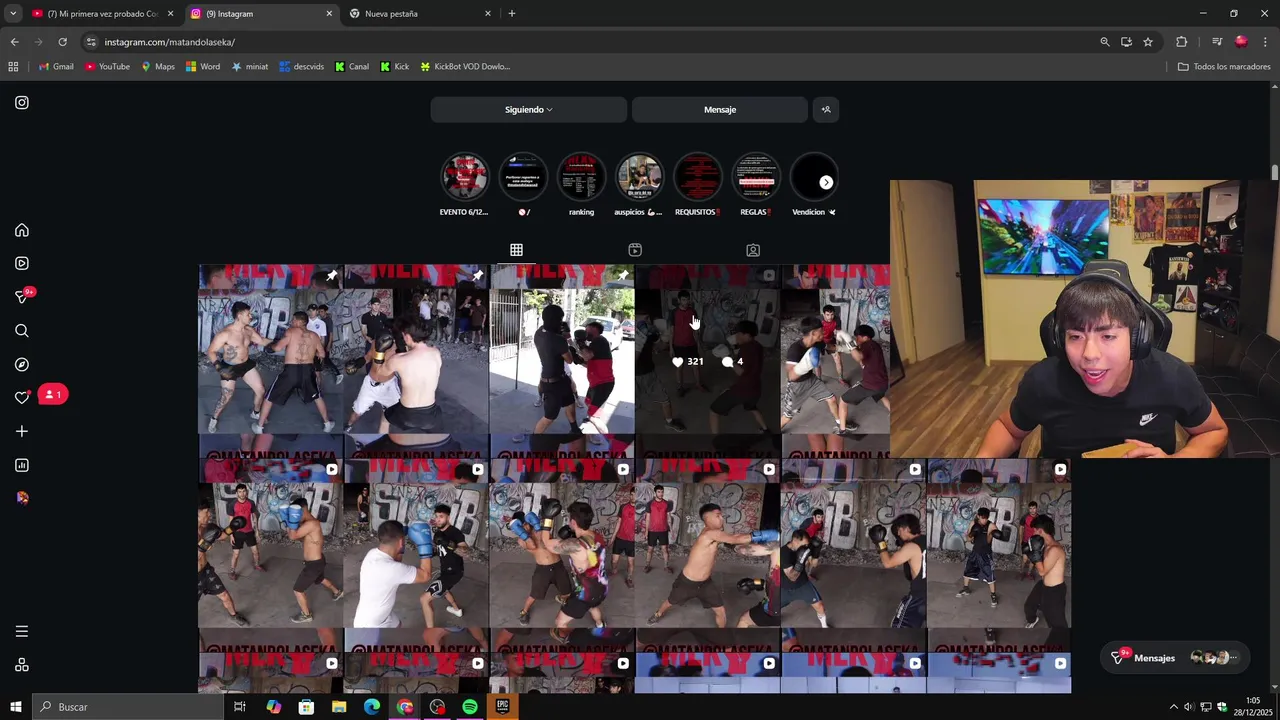Image resolution: width=1280 pixels, height=720 pixels.
Task: Create a new post with plus icon
Action: 22,431
